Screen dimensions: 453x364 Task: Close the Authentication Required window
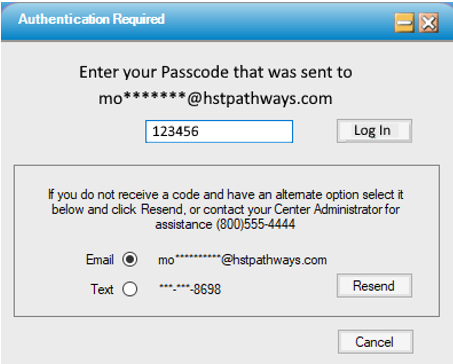(x=428, y=23)
